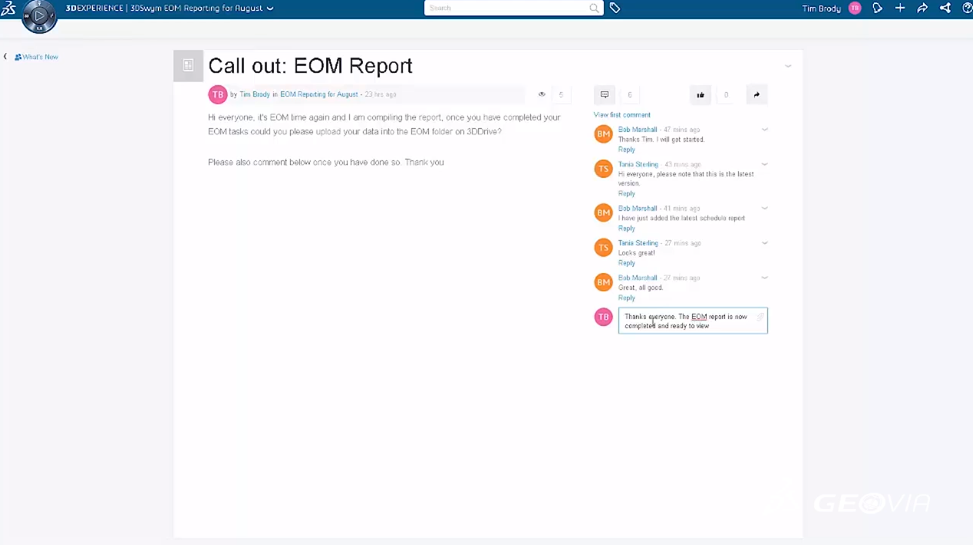The image size is (973, 545).
Task: Click the notifications icon next to avatar
Action: pos(877,8)
